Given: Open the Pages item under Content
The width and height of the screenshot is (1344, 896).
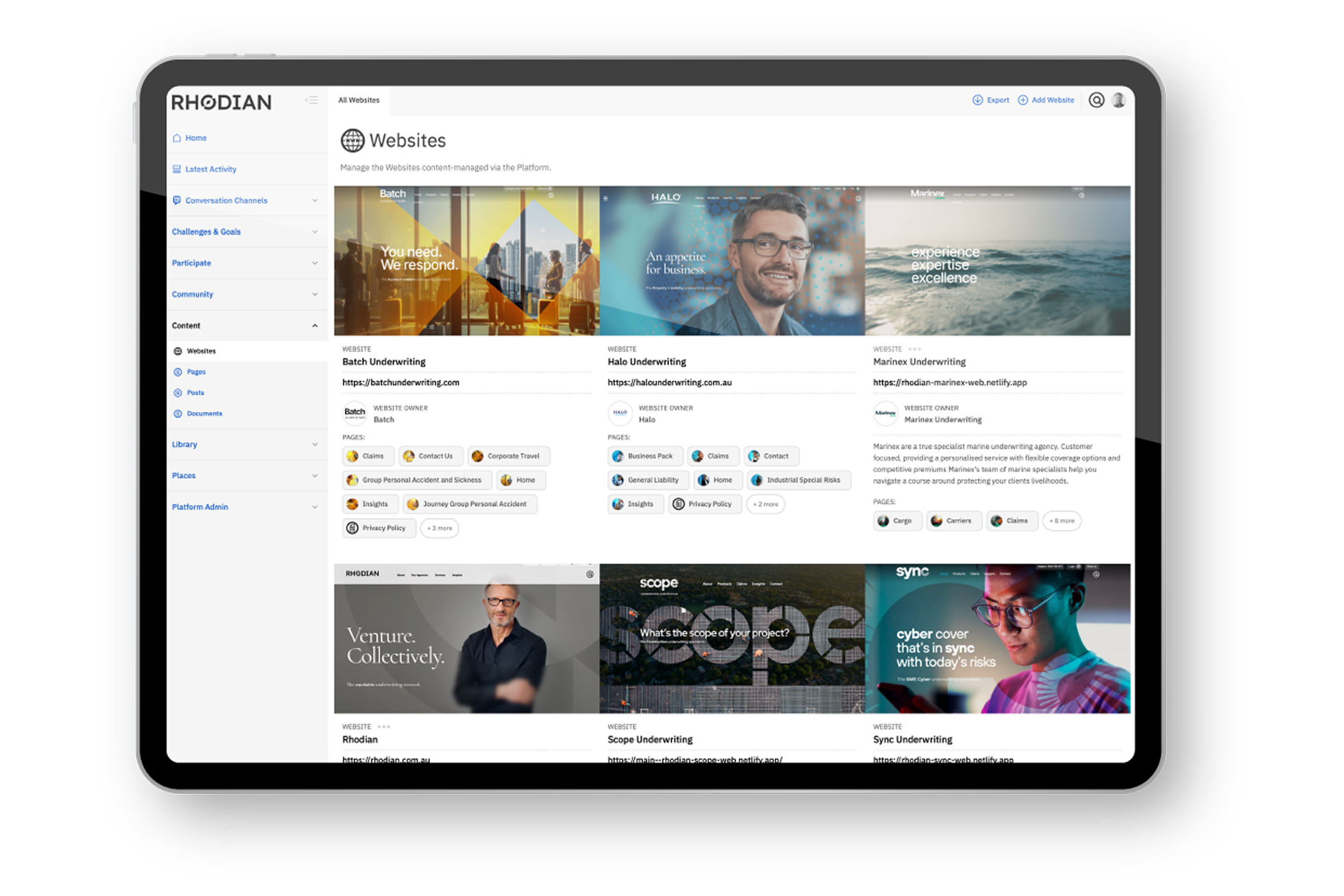Looking at the screenshot, I should tap(196, 372).
